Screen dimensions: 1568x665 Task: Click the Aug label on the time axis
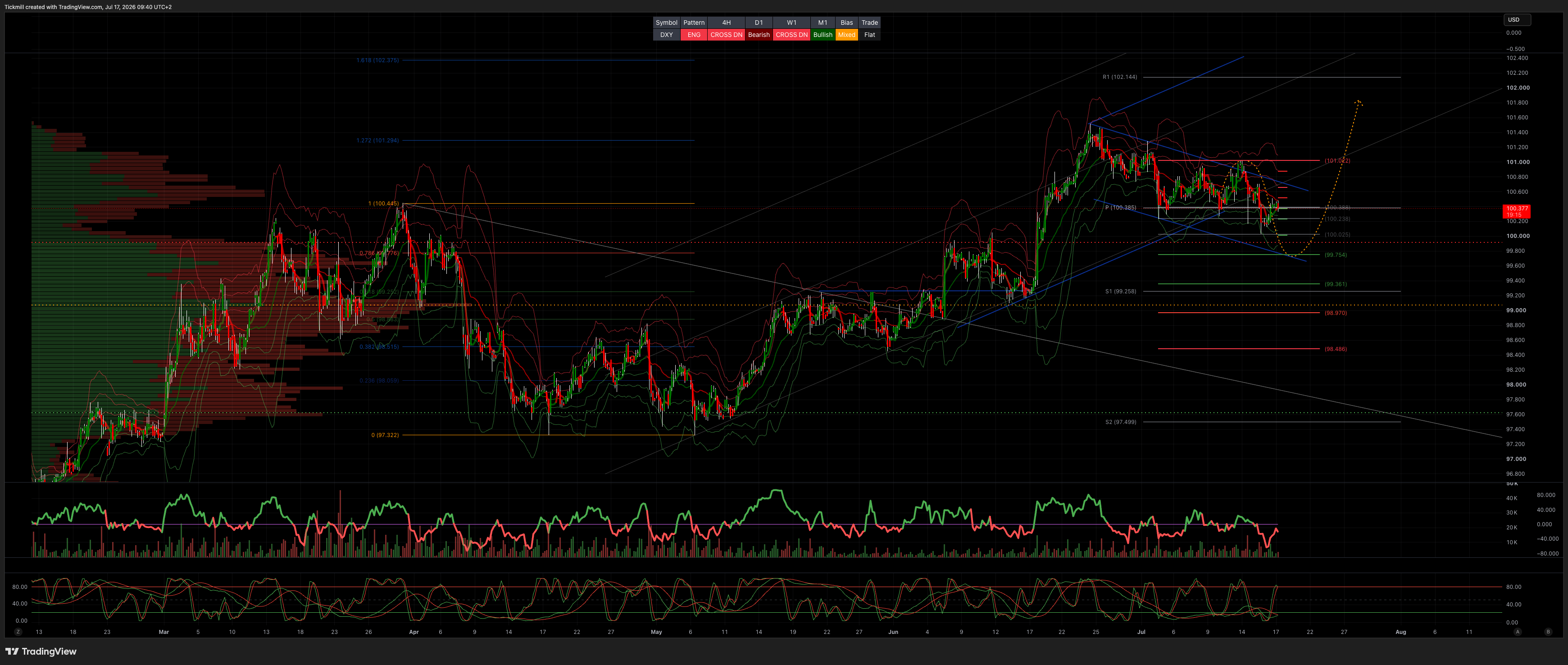pos(1400,632)
